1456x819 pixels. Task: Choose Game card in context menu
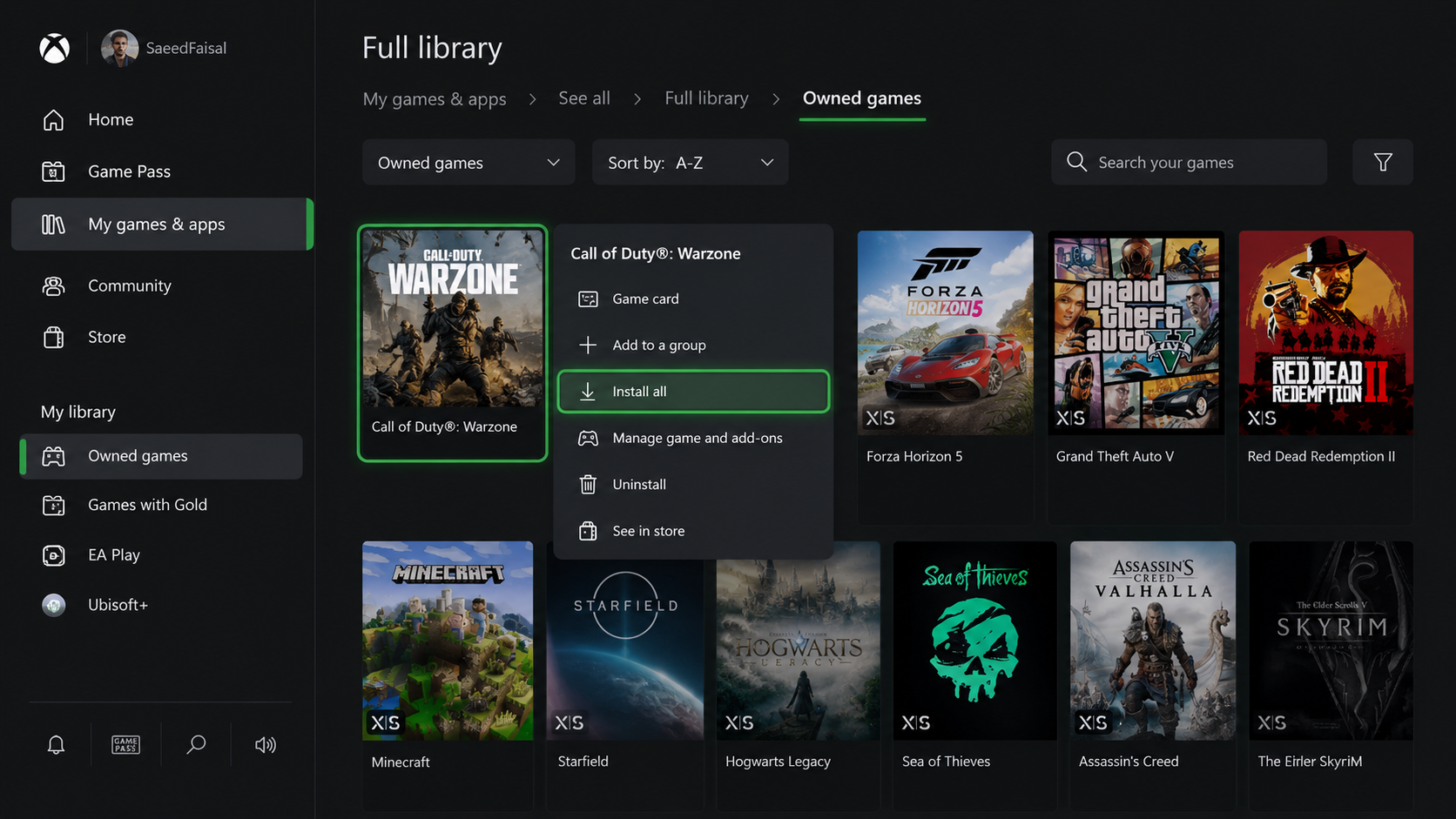pyautogui.click(x=693, y=299)
